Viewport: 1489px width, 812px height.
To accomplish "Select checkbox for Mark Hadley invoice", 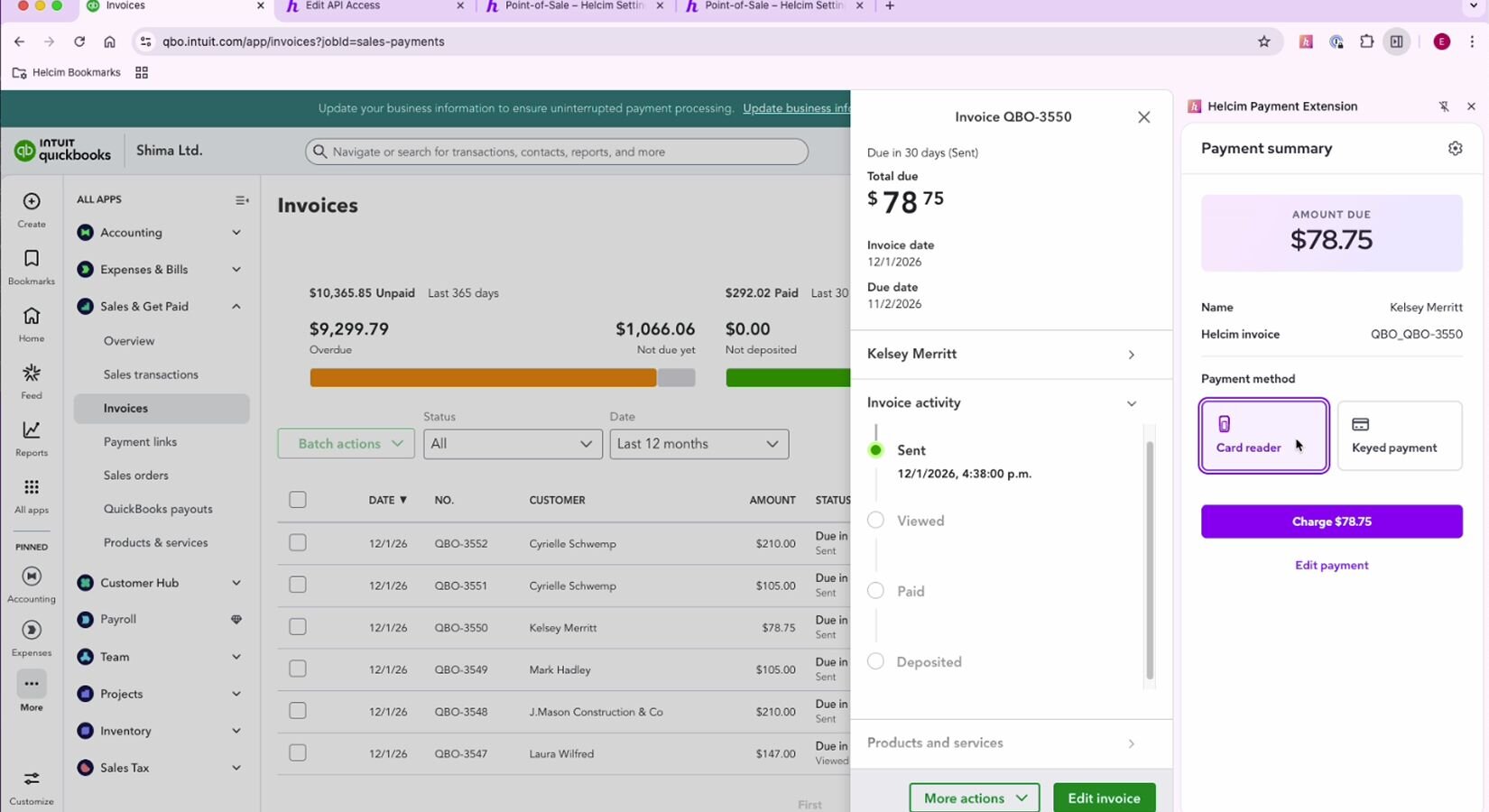I will click(x=298, y=669).
